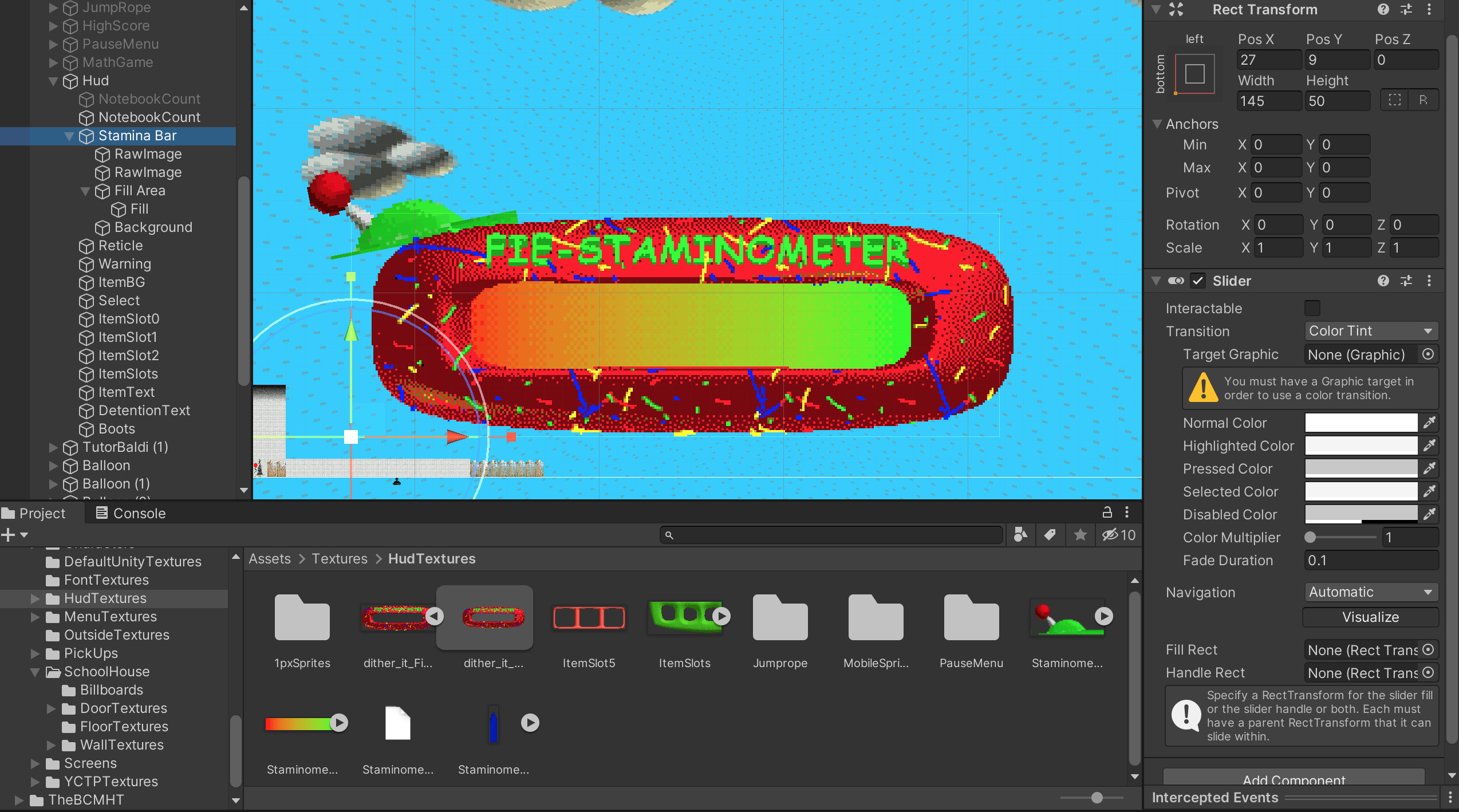Collapse the Fill Area hierarchy item

point(85,191)
